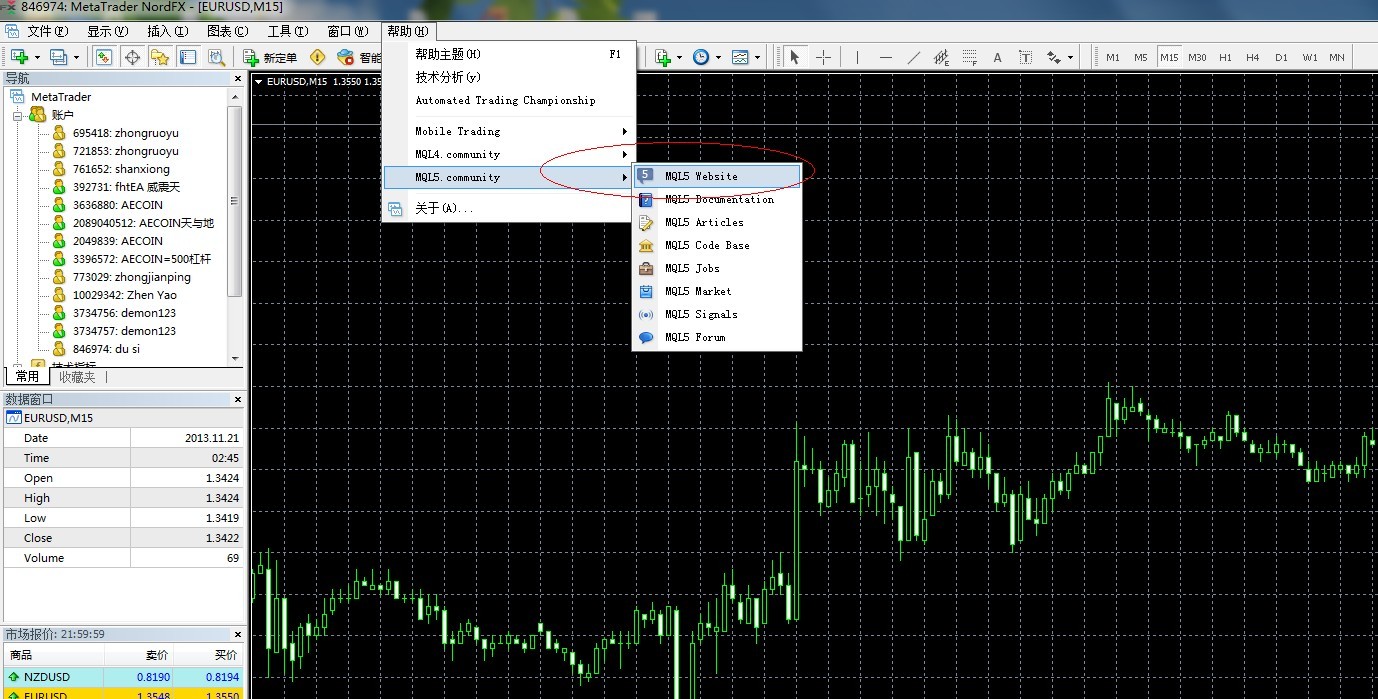Open MQL5 Forum entry

tap(717, 337)
